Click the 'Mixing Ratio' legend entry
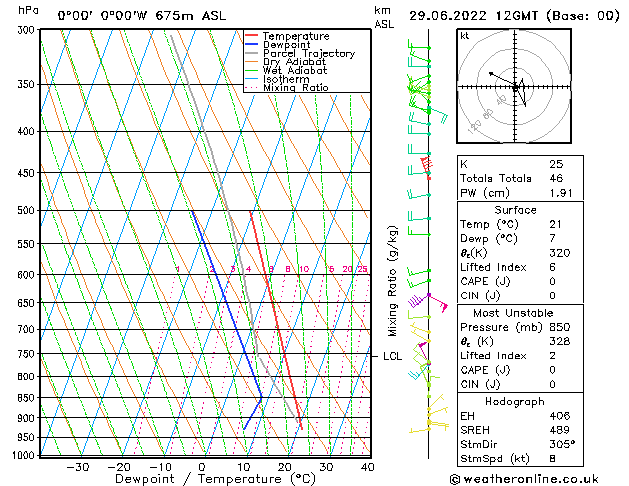 [296, 87]
